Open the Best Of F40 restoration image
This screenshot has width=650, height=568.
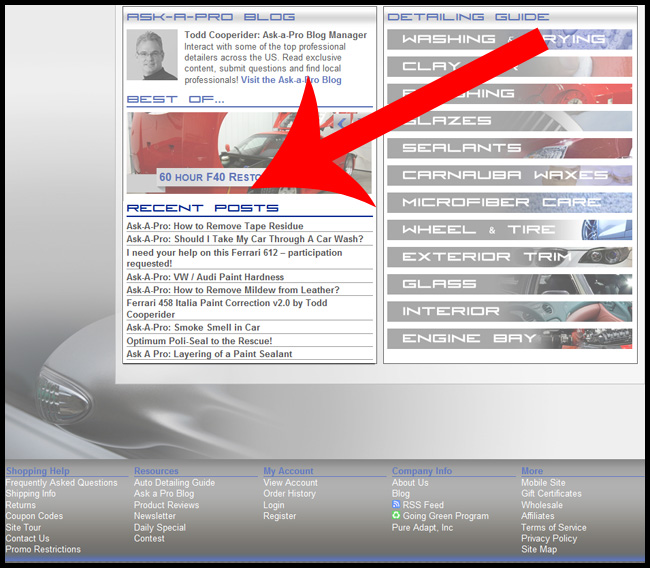click(x=249, y=153)
